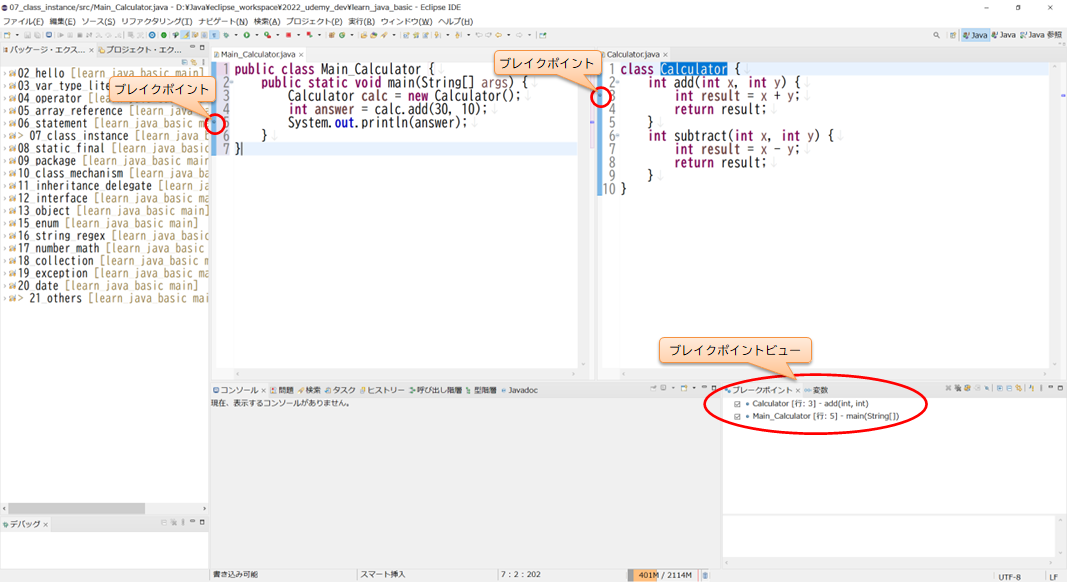Toggle the breakpoint beside Main_Calculator line 5
The width and height of the screenshot is (1067, 582).
pyautogui.click(x=215, y=123)
